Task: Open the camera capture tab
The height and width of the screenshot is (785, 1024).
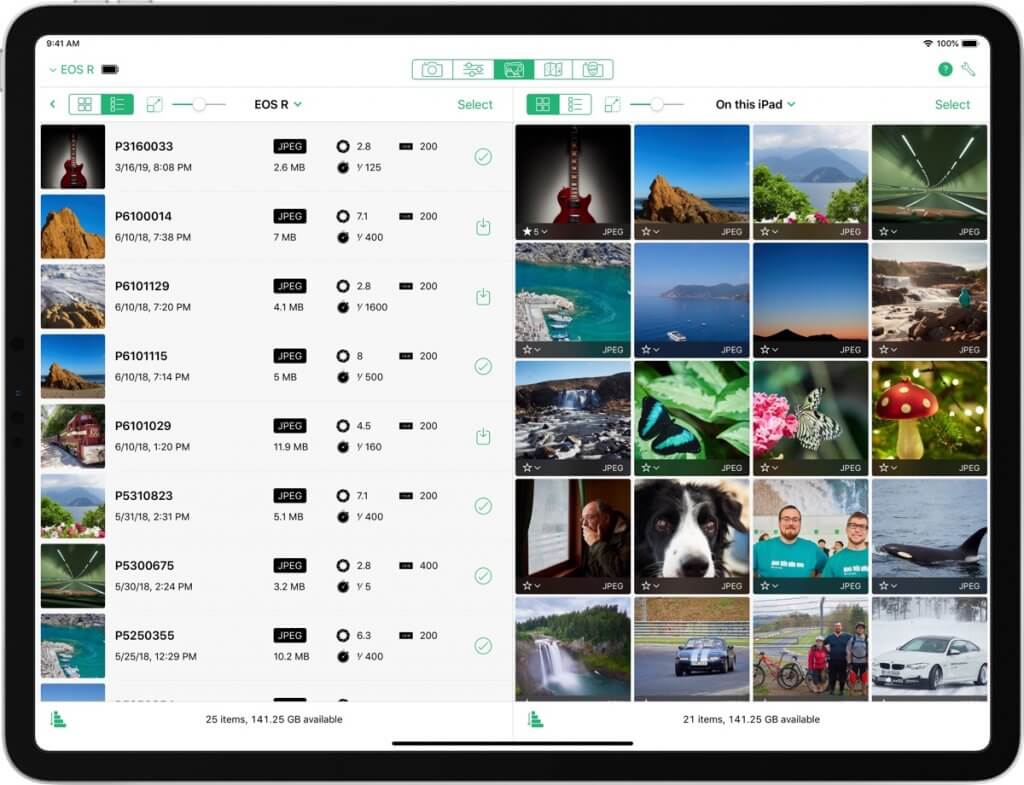Action: click(x=432, y=69)
